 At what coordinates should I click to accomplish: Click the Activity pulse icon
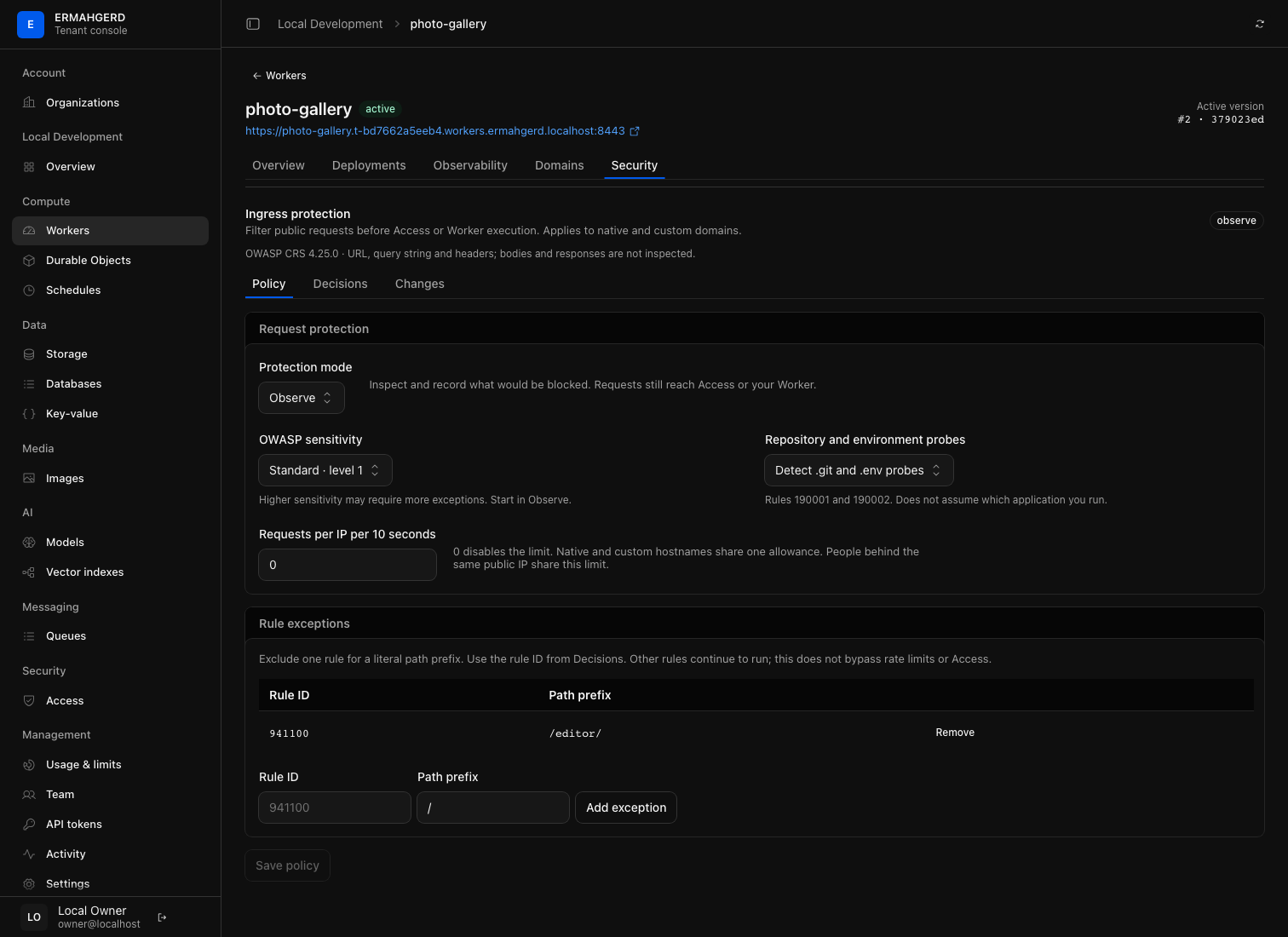tap(29, 854)
